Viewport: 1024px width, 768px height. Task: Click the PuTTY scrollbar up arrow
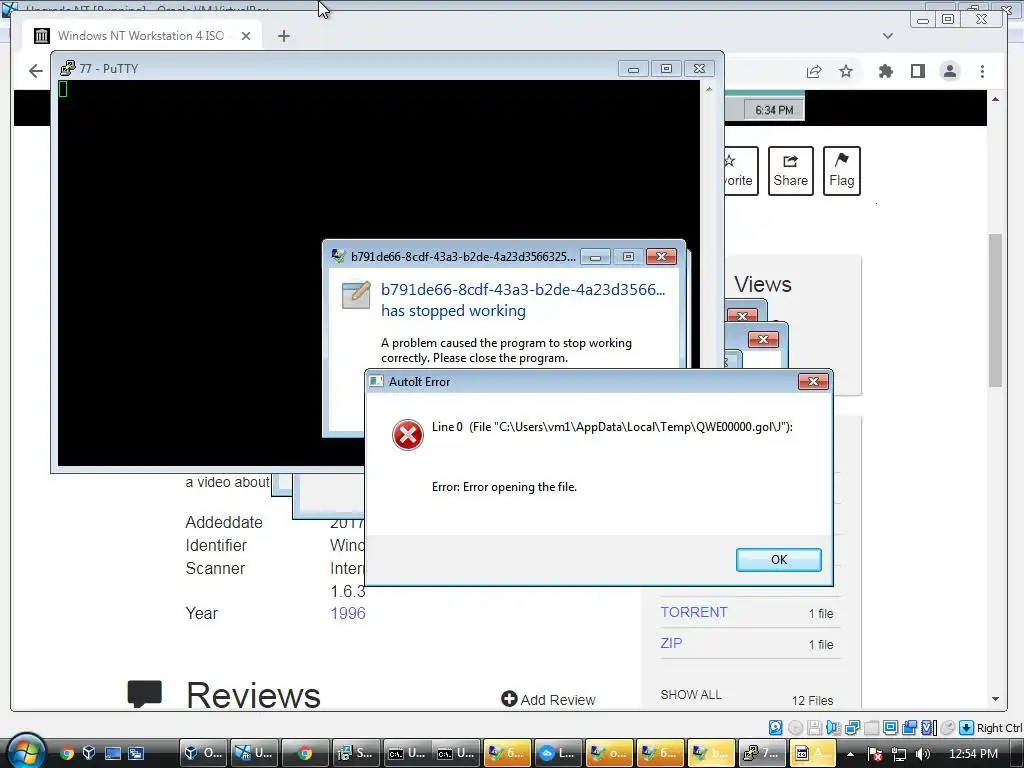[709, 89]
